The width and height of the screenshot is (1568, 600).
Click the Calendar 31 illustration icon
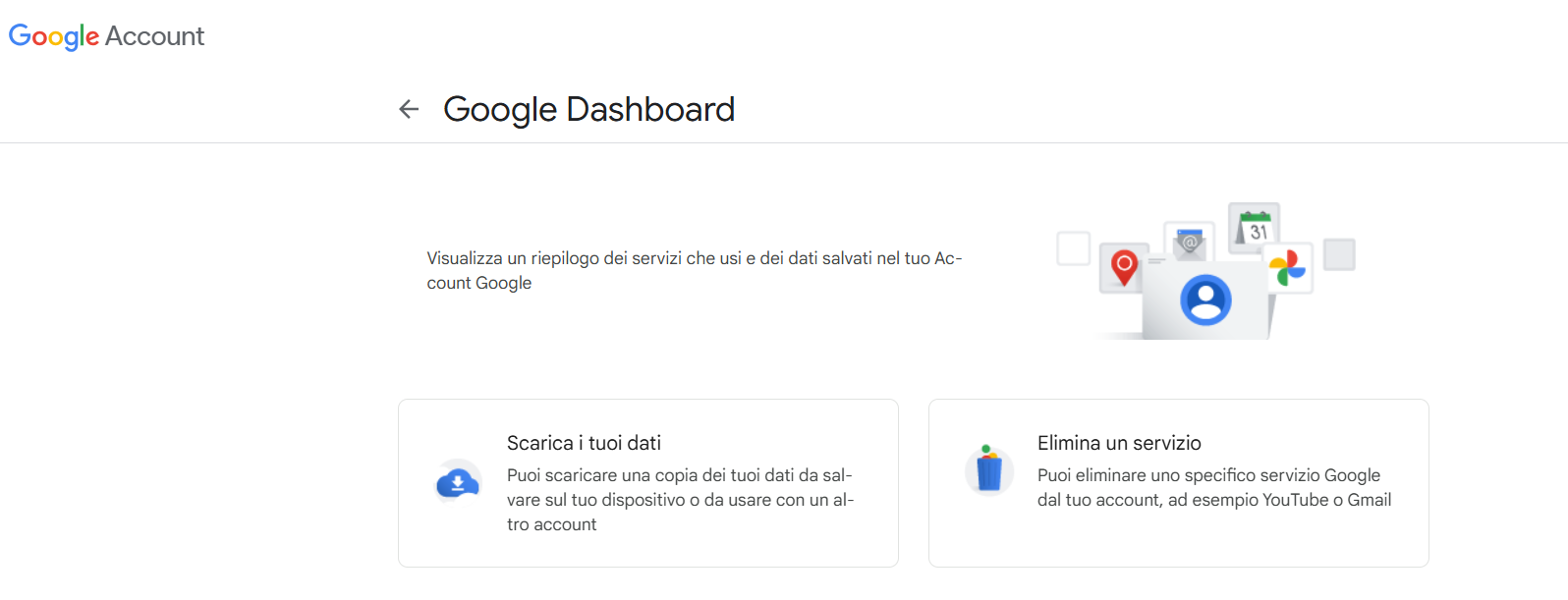coord(1255,226)
